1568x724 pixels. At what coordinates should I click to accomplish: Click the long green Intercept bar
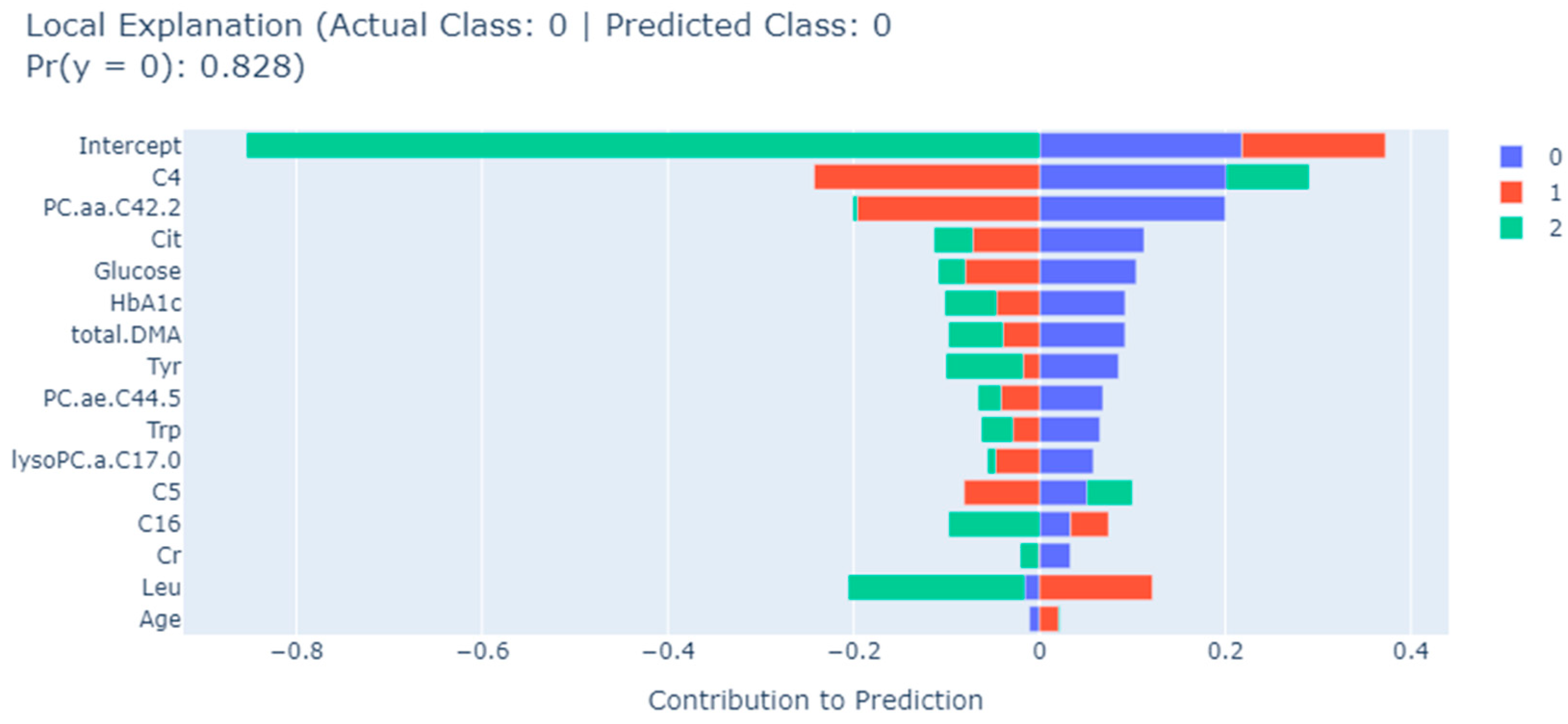[x=642, y=145]
